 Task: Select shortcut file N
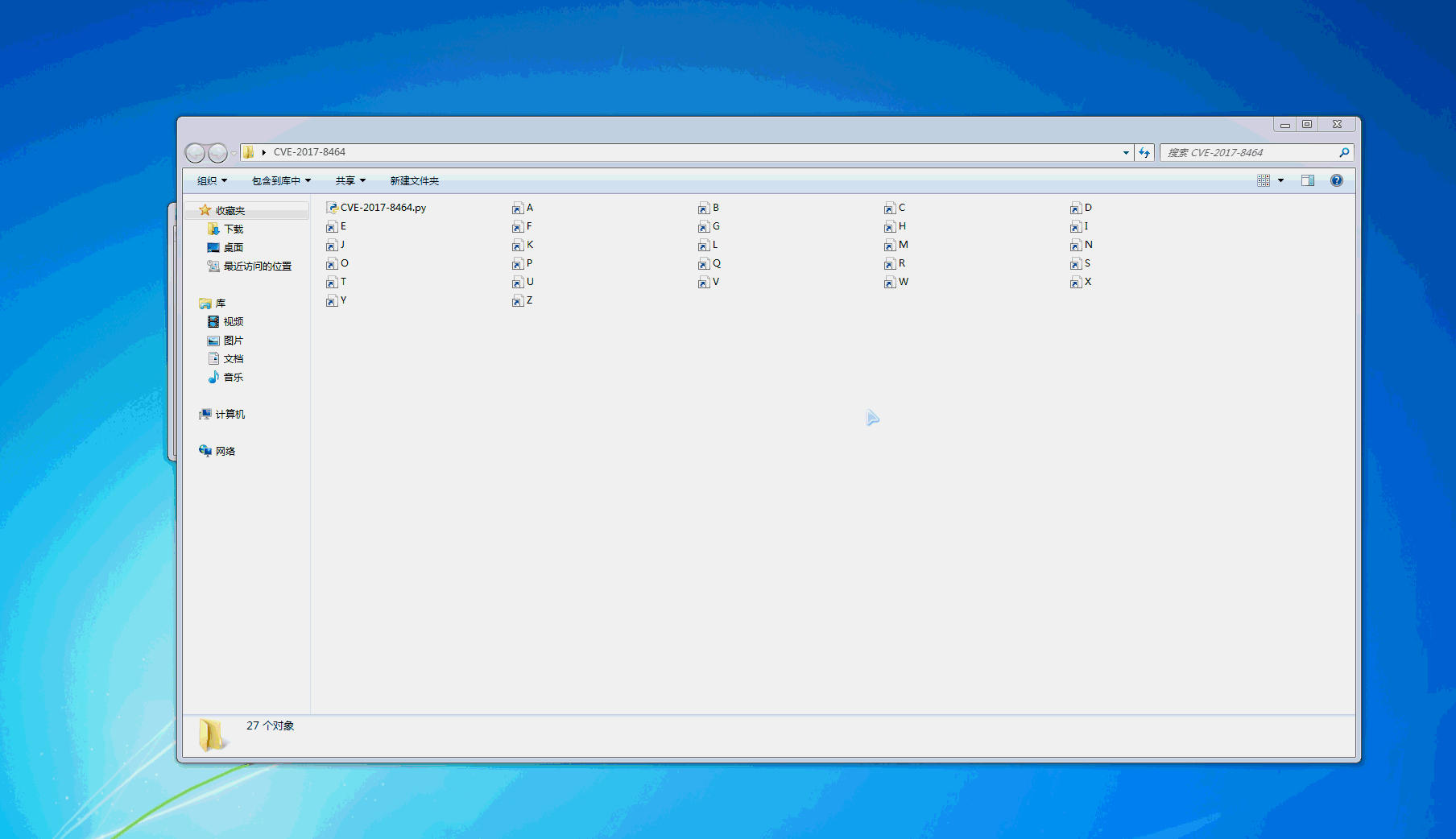click(x=1081, y=245)
